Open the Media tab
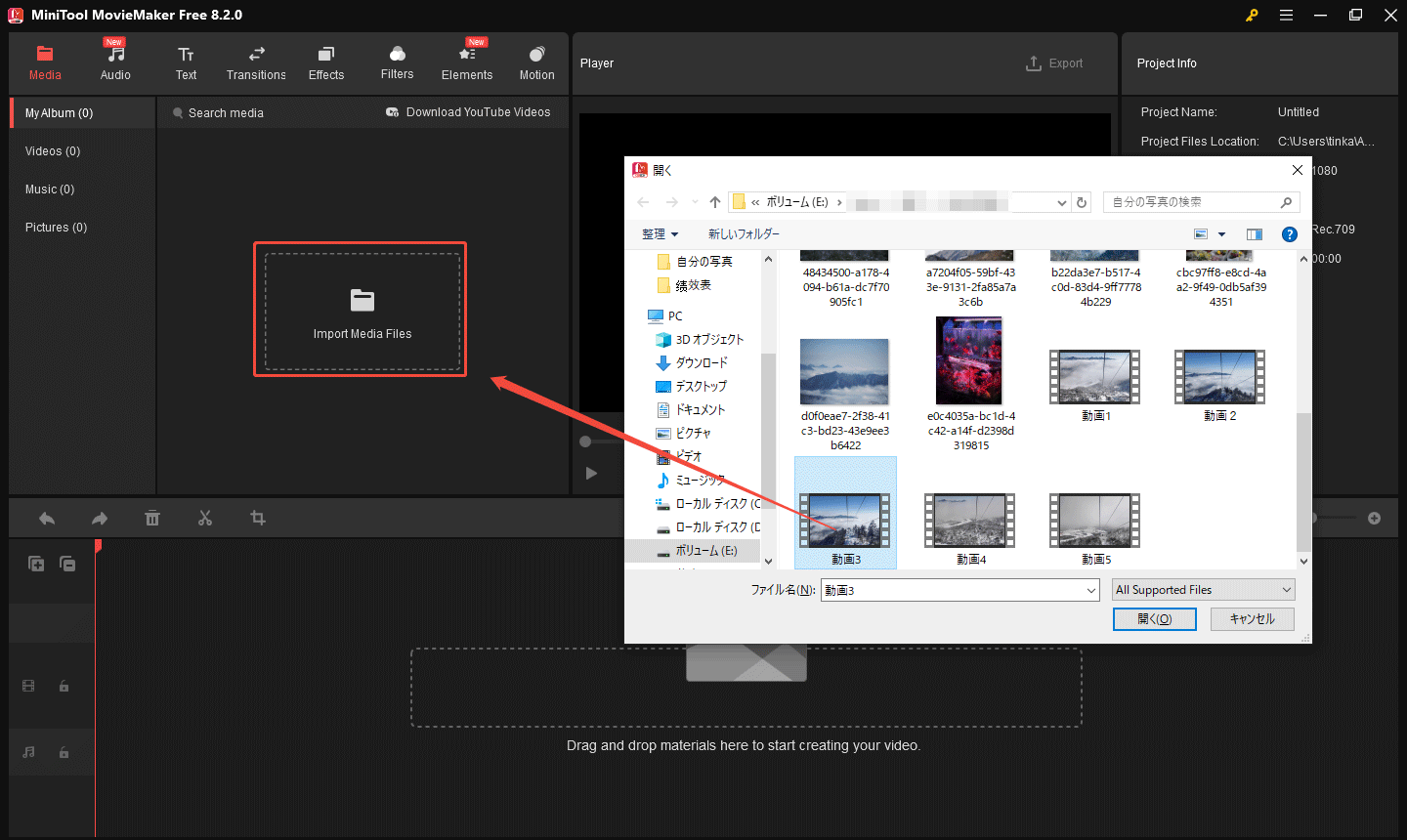The image size is (1407, 840). (x=45, y=63)
